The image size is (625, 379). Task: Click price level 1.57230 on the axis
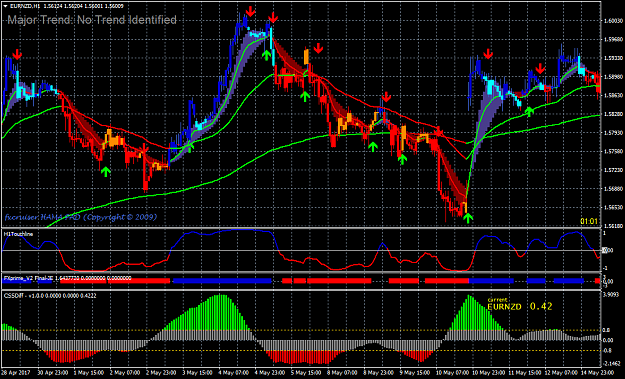612,170
